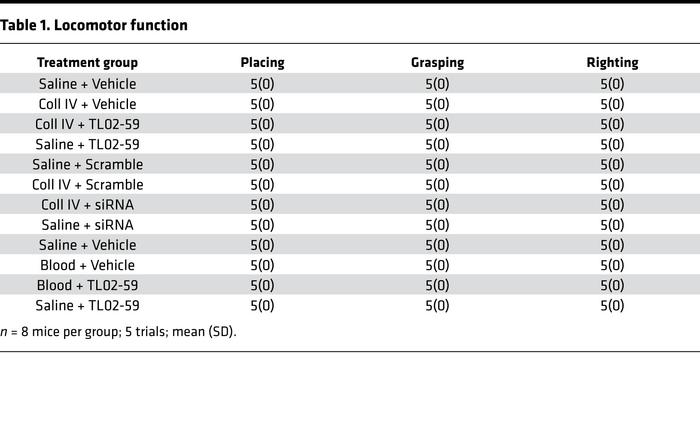
Task: Select the Blood + Vehicle row label
Action: click(87, 265)
